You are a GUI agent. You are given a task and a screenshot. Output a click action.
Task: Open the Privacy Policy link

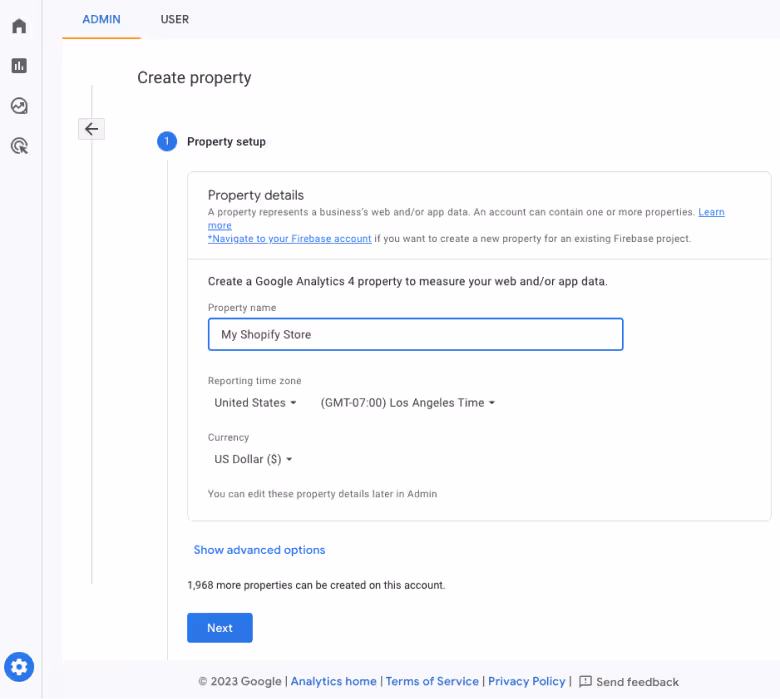(x=527, y=682)
